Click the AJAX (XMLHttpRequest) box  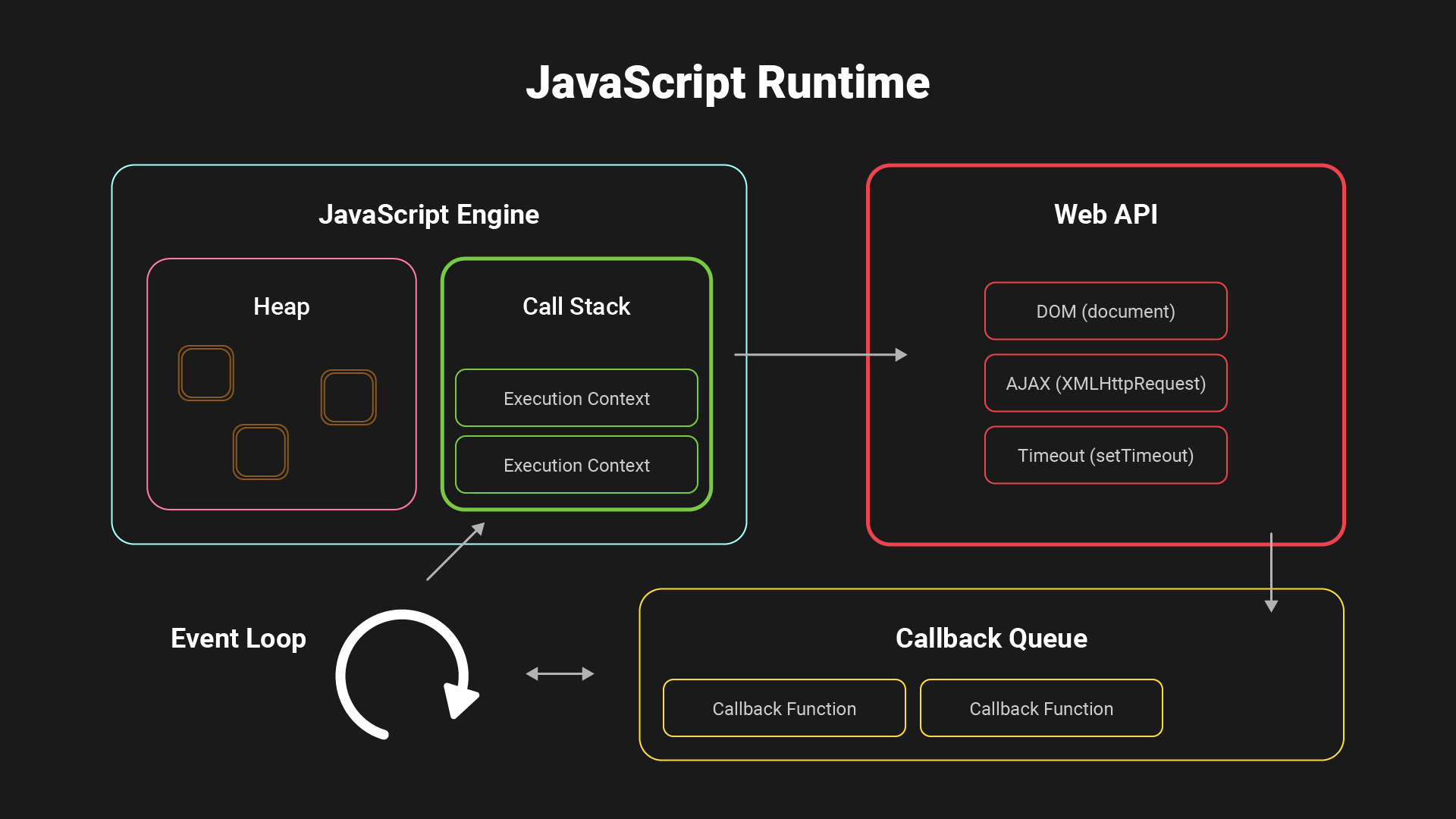[1106, 383]
